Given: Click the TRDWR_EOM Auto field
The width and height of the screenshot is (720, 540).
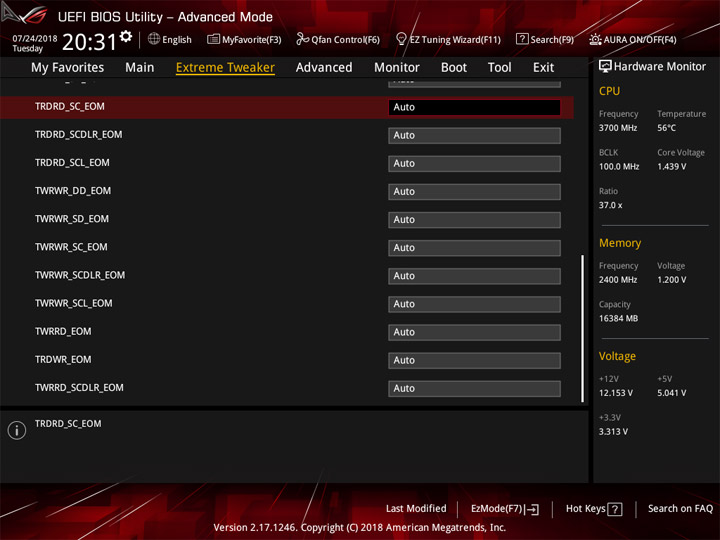Looking at the screenshot, I should click(474, 360).
